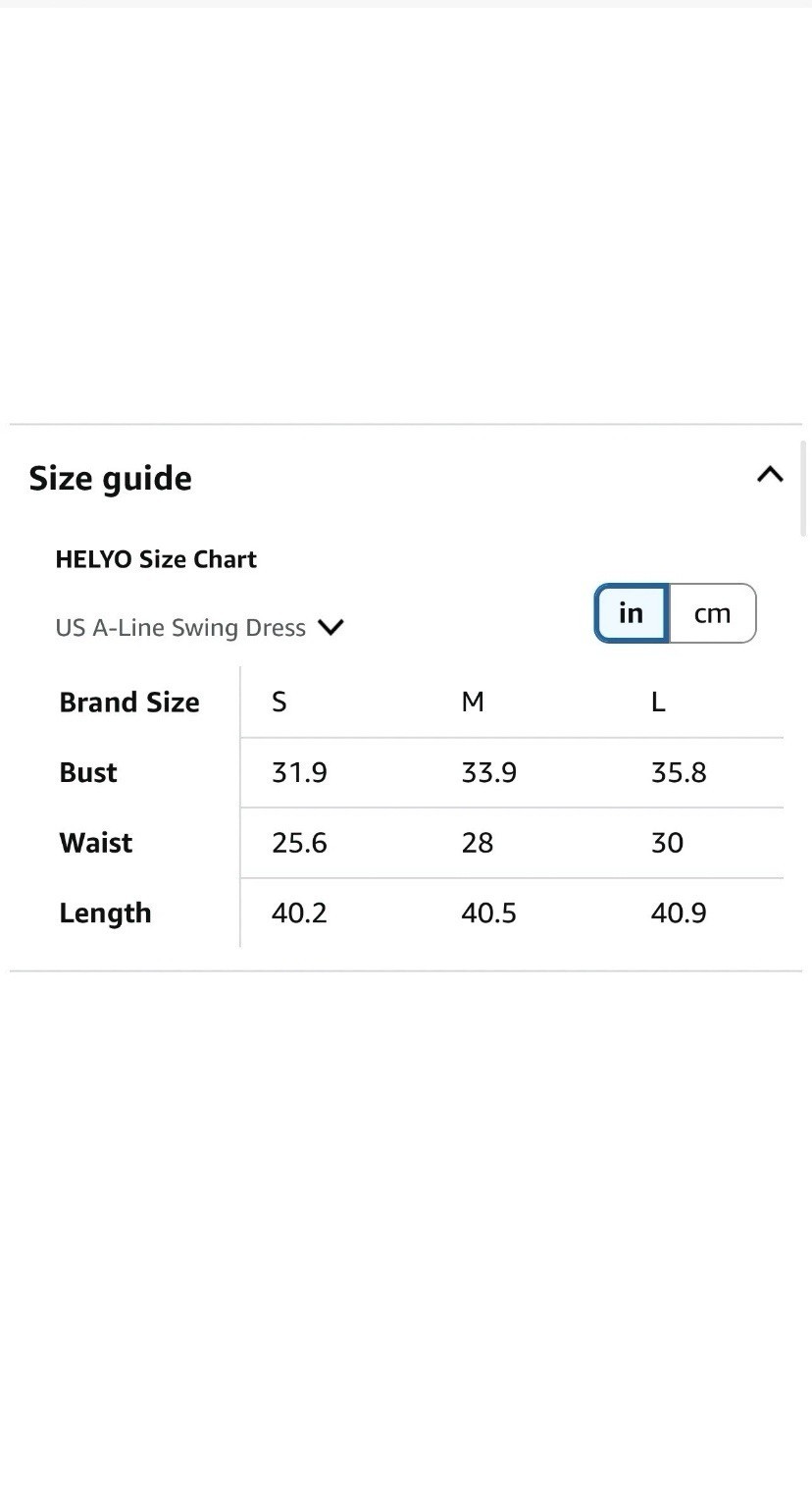812x1511 pixels.
Task: Click the Bust row label
Action: point(88,772)
